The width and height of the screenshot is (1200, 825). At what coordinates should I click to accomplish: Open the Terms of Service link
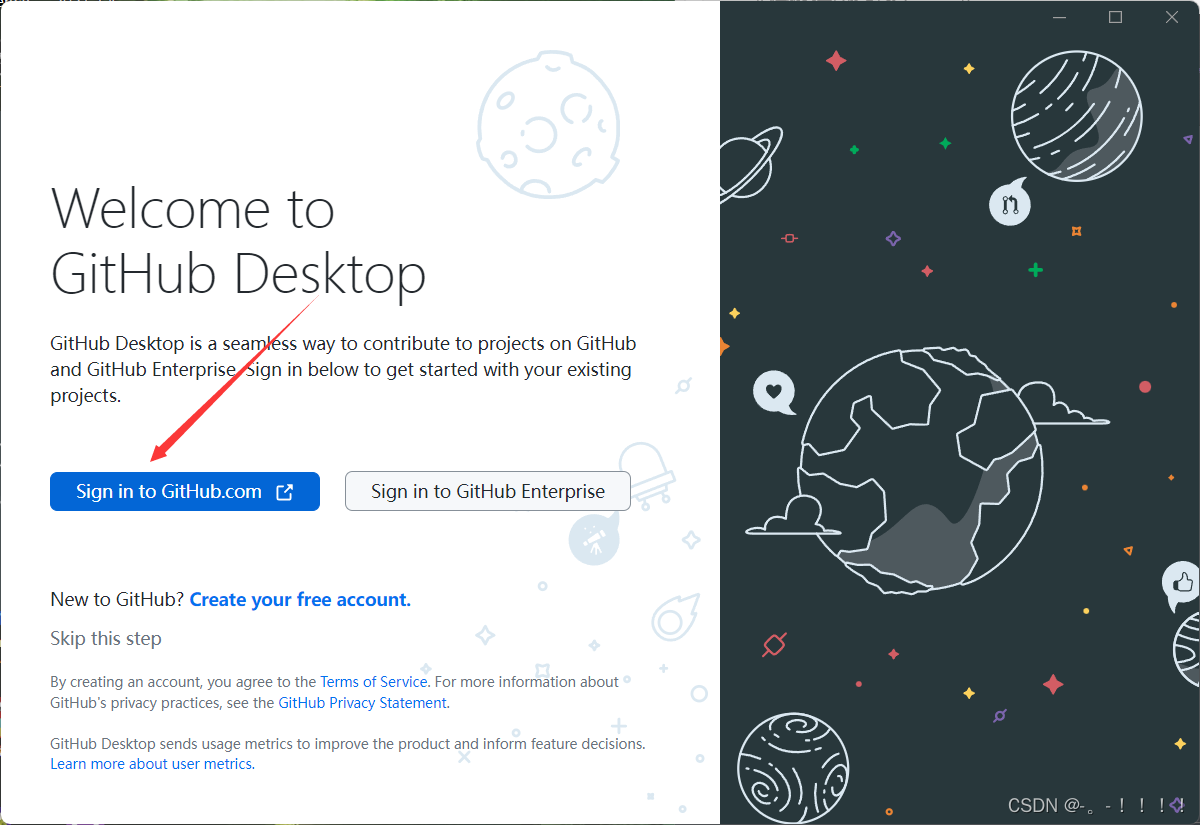pyautogui.click(x=374, y=682)
